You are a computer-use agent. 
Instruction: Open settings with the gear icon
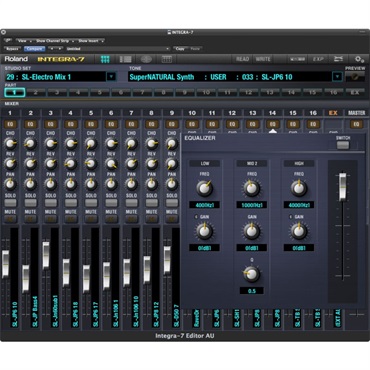click(x=359, y=59)
